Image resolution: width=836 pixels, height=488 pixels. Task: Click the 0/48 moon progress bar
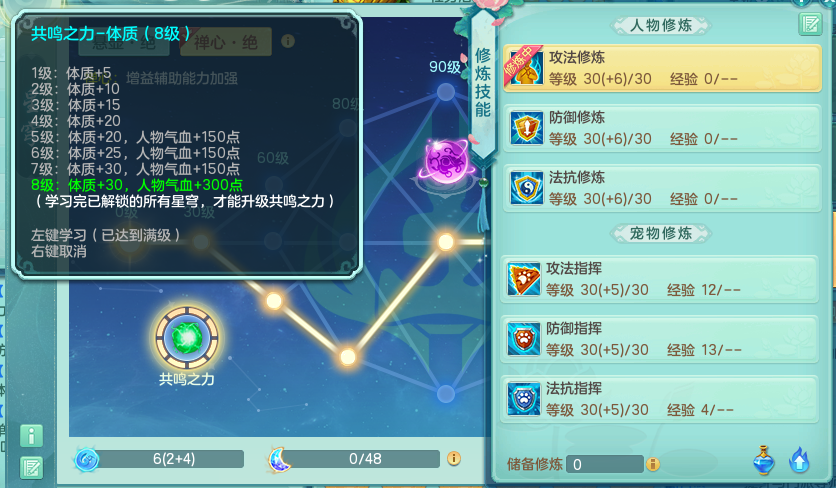355,459
